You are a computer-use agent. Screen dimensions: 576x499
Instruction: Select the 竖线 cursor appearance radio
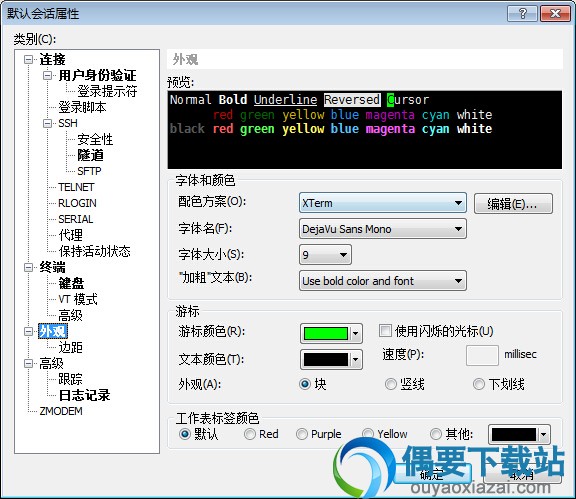pos(390,384)
